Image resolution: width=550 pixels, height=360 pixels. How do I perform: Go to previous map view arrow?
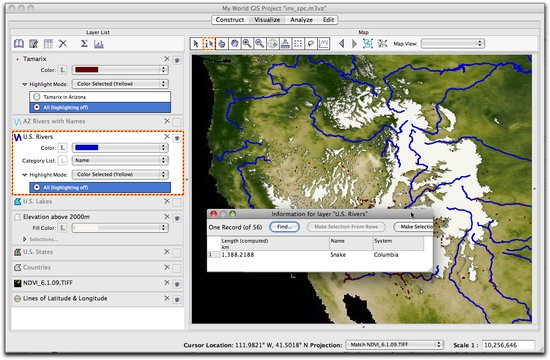[x=341, y=44]
